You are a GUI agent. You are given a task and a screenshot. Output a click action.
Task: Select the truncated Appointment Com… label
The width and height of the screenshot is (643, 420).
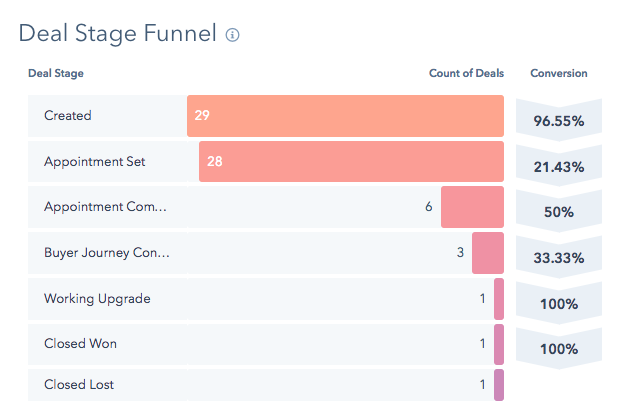point(105,207)
